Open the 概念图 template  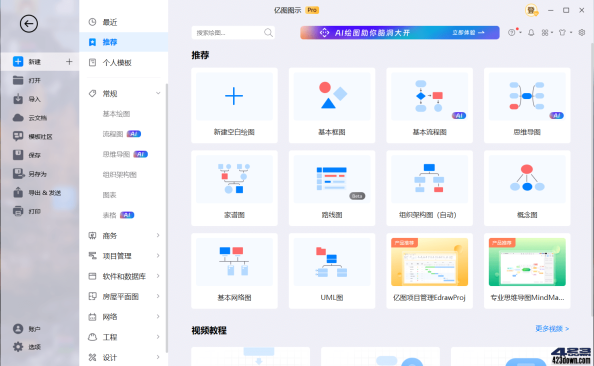[x=527, y=188]
